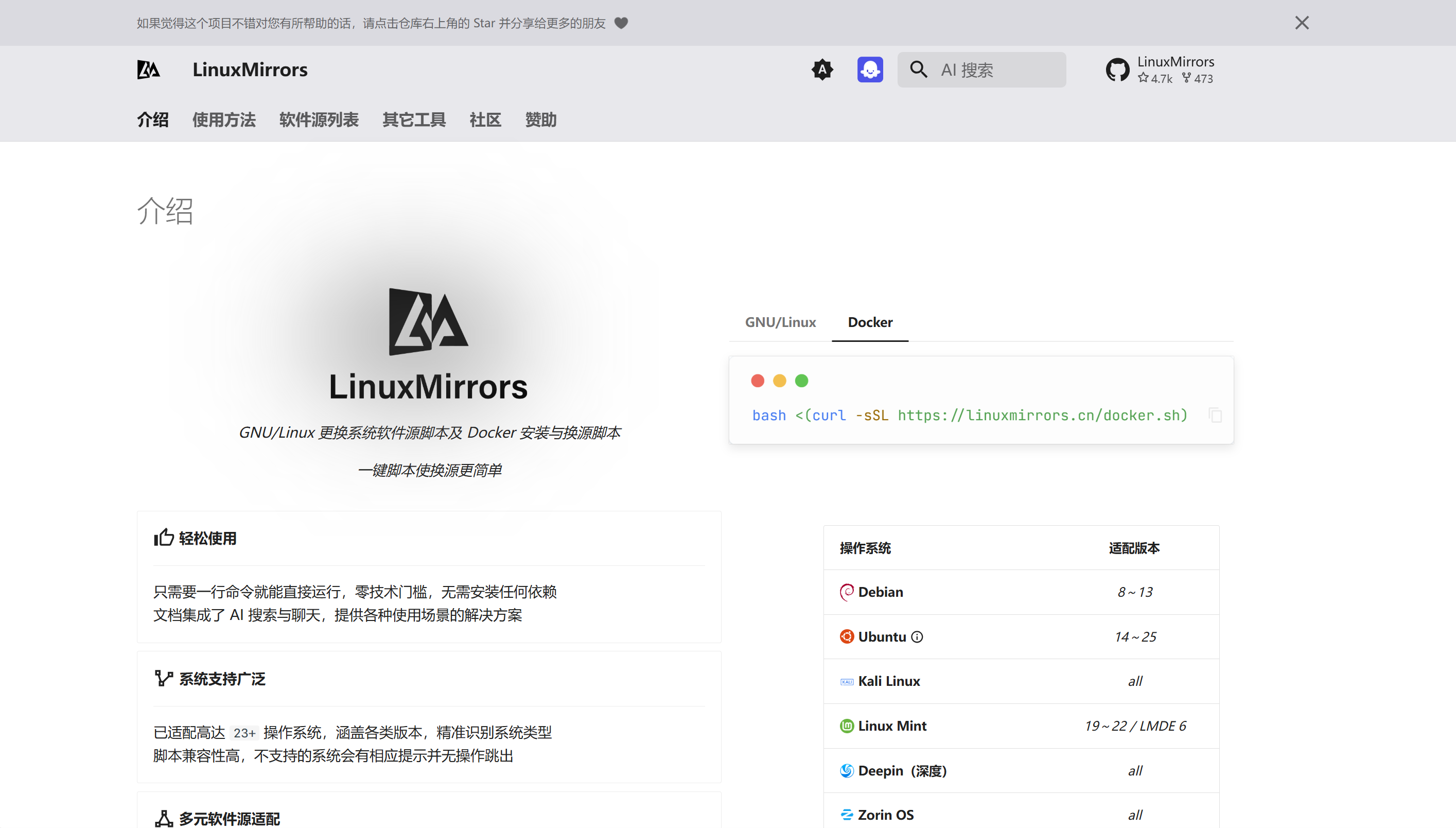1456x828 pixels.
Task: Open the 使用方法 navigation tab
Action: click(x=224, y=119)
